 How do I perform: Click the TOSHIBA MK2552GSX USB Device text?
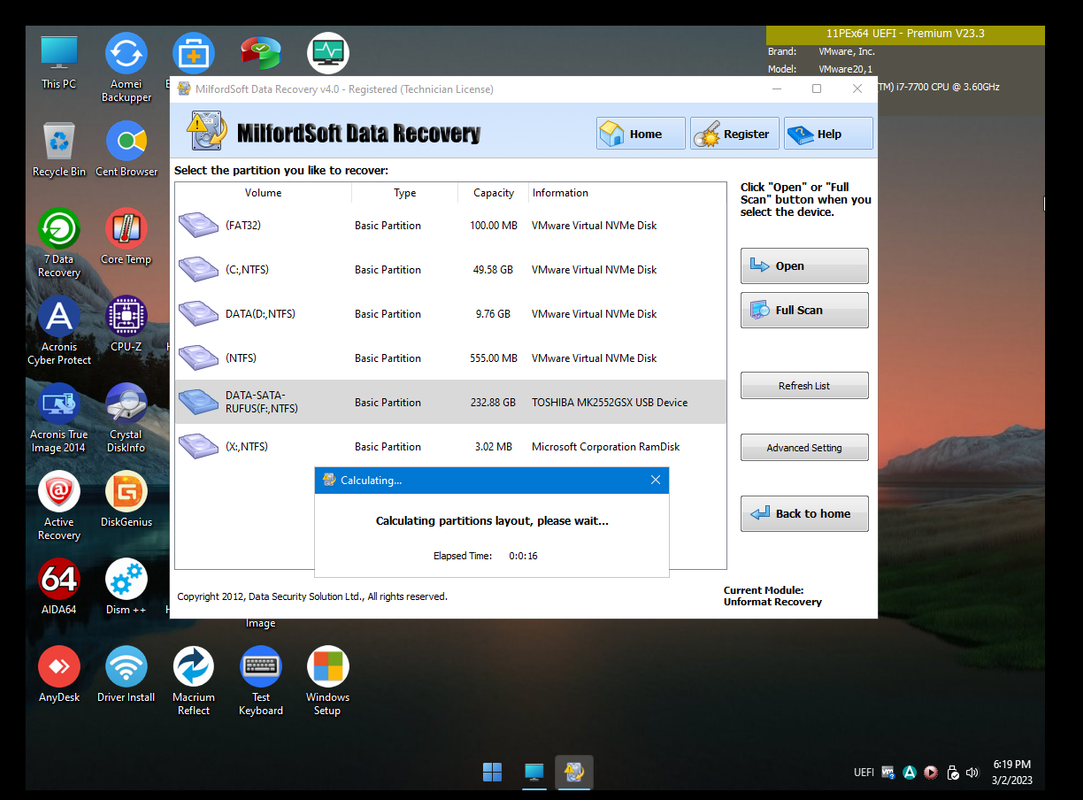tap(609, 402)
